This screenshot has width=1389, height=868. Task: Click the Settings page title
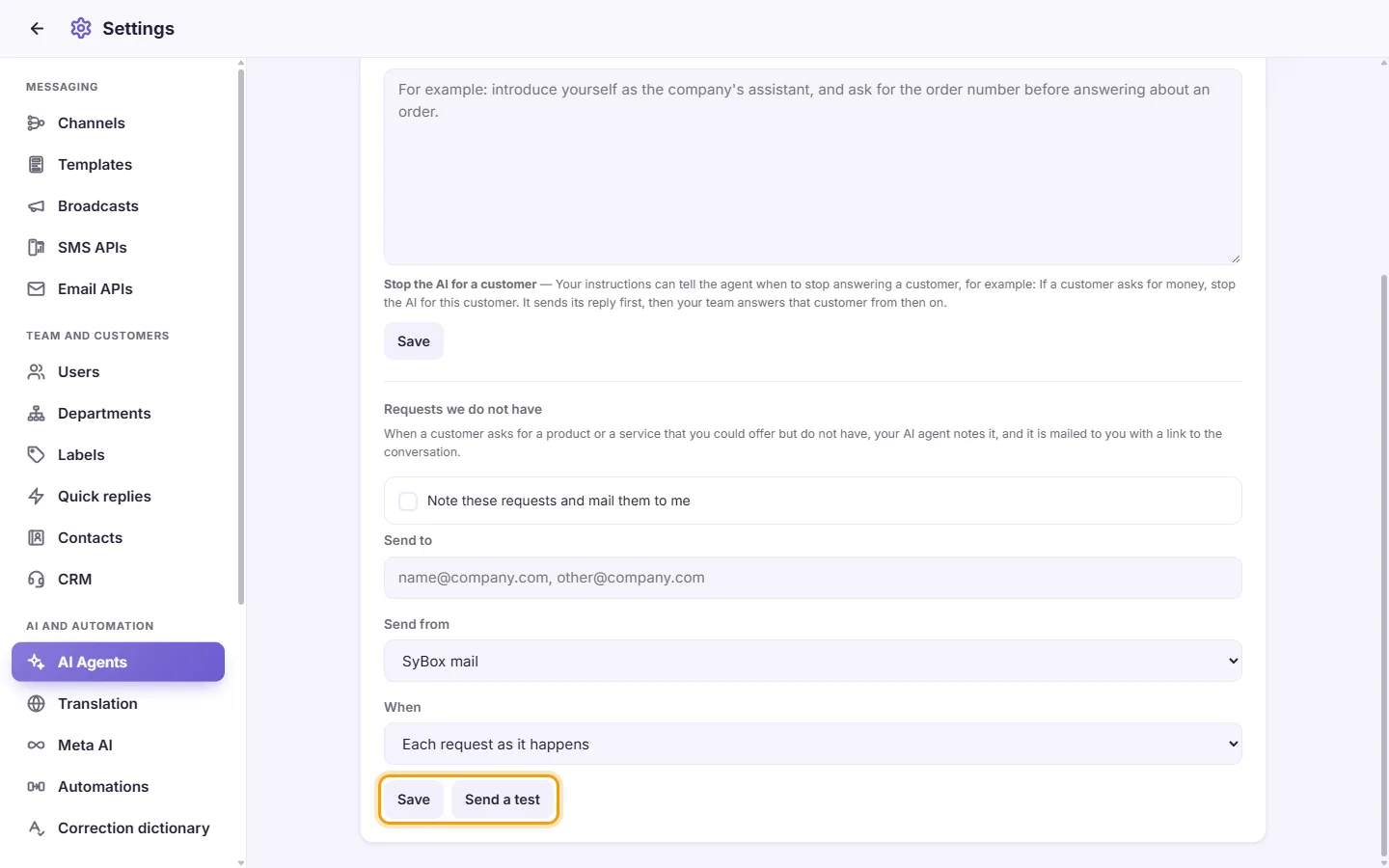point(139,29)
